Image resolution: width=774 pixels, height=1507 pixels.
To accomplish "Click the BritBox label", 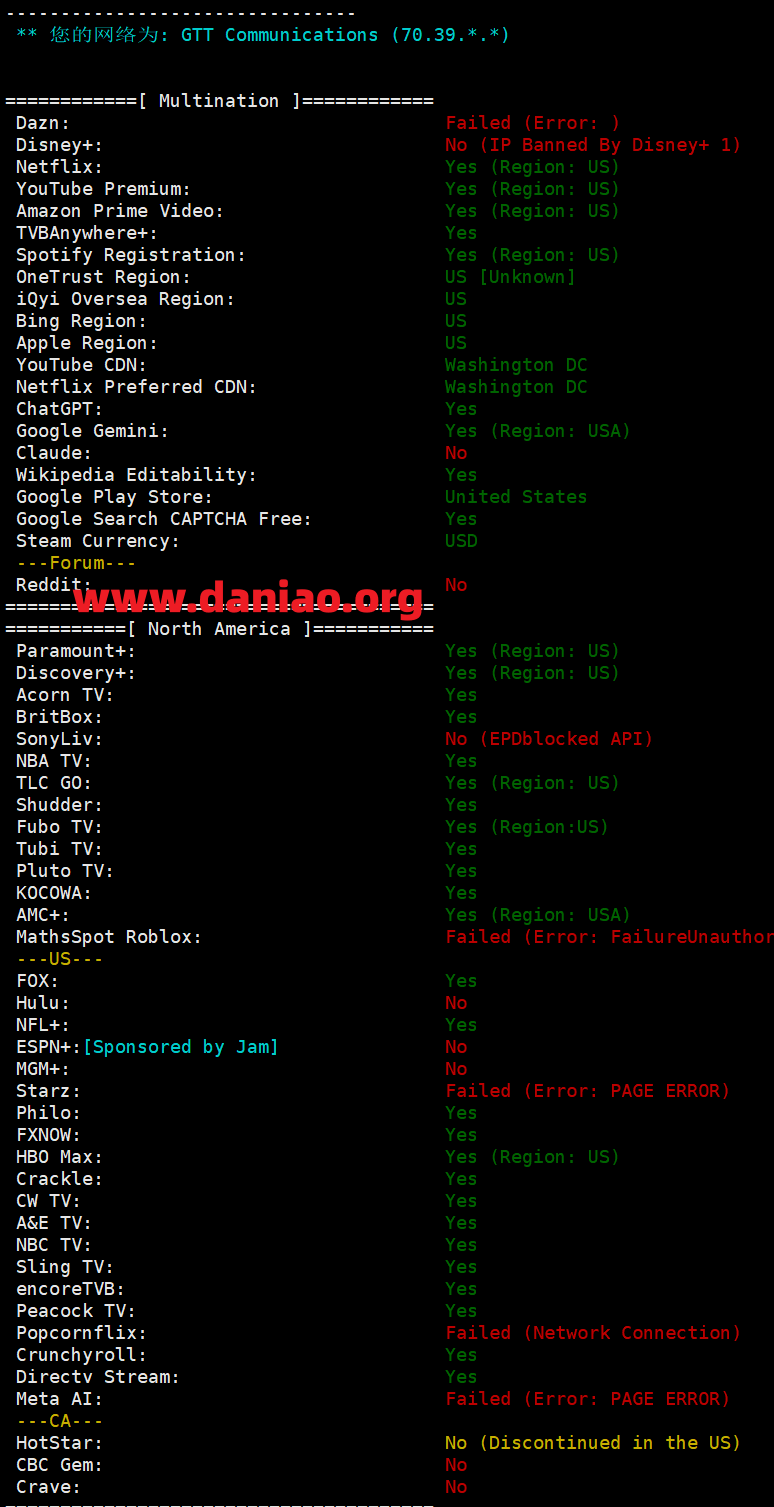I will 59,717.
